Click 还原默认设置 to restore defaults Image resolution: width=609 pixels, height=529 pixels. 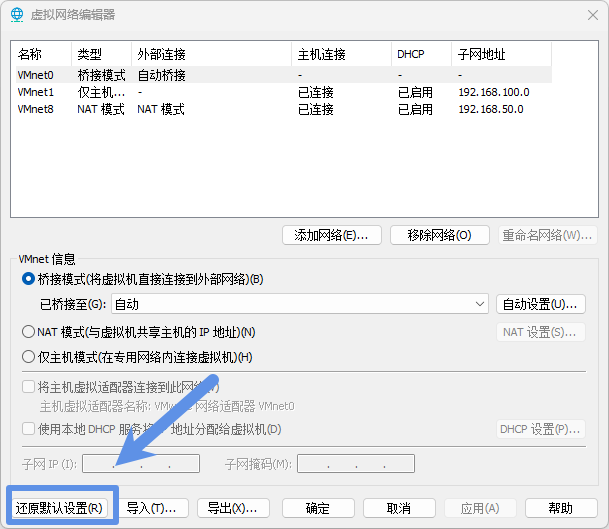point(60,508)
